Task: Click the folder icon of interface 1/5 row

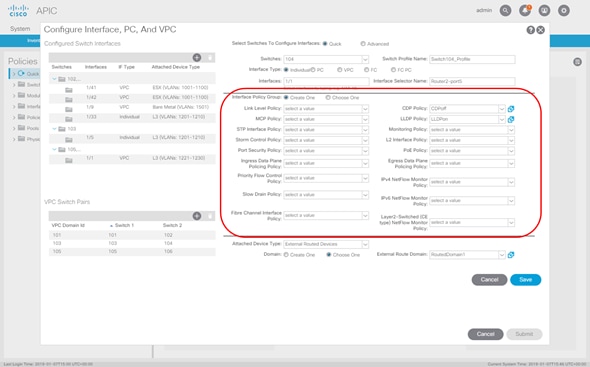Action: (68, 140)
